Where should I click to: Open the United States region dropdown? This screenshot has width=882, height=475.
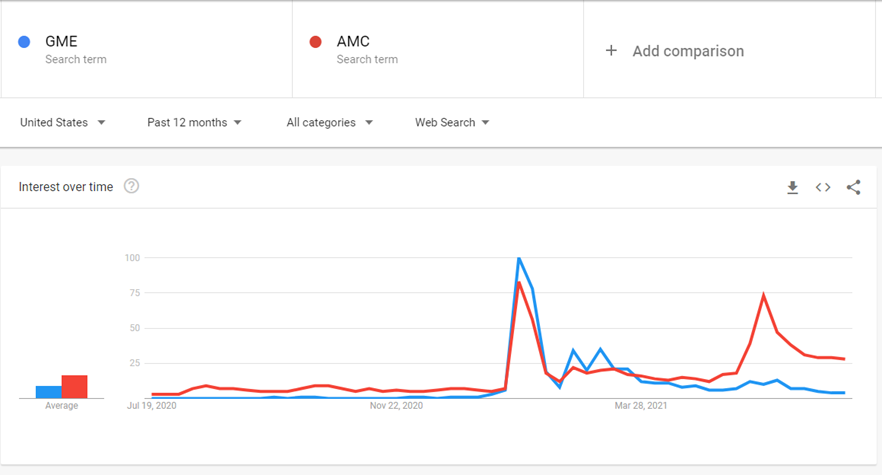(x=63, y=122)
